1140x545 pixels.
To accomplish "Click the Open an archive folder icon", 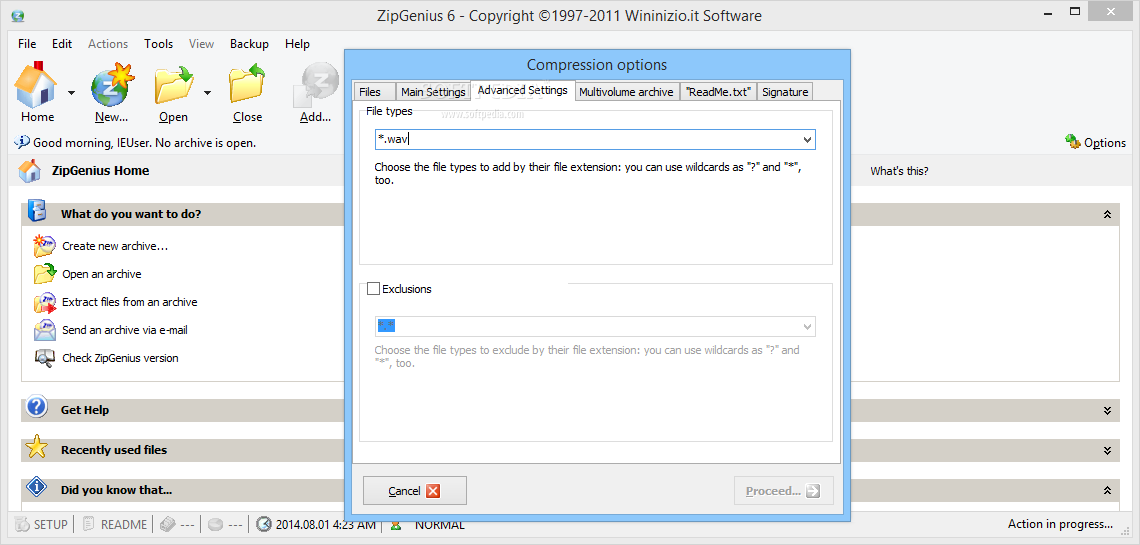I will 44,274.
